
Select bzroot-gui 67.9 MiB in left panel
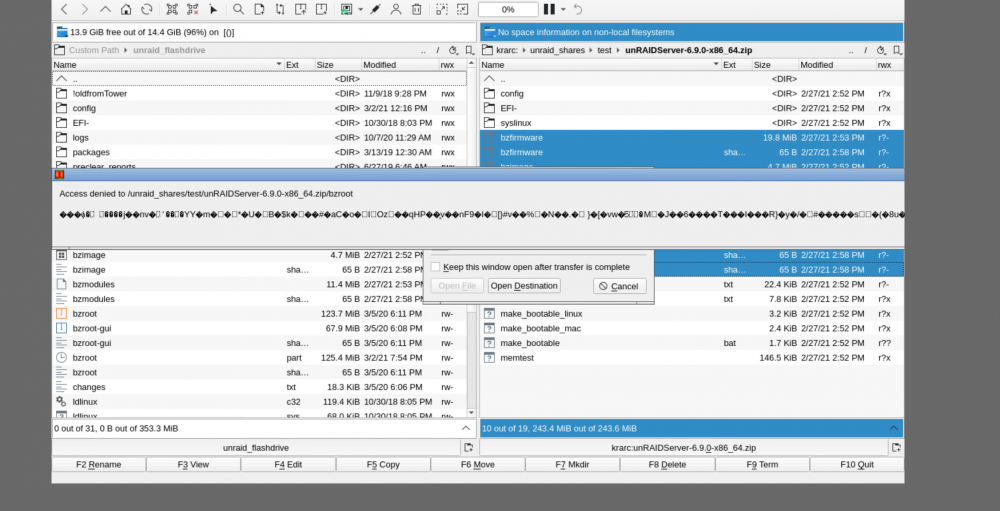(x=260, y=328)
